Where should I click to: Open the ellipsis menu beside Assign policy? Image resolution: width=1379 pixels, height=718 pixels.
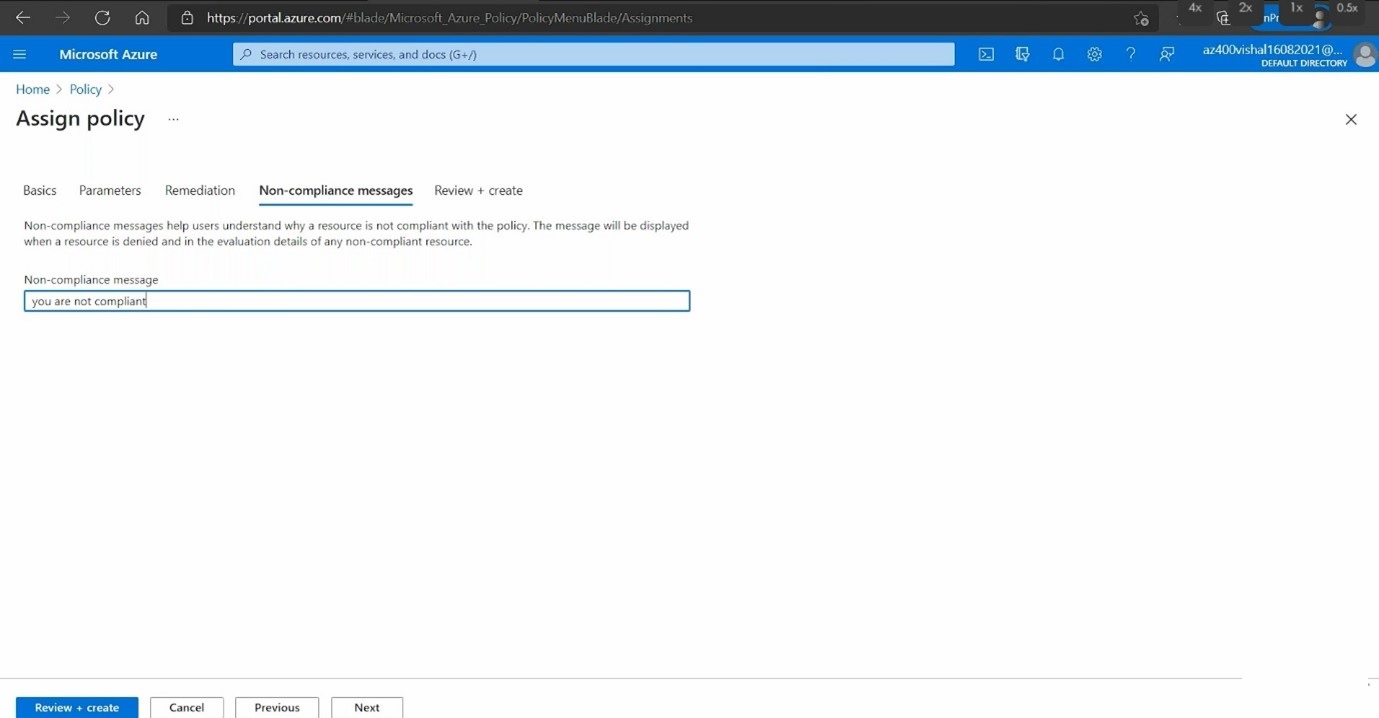[x=173, y=119]
